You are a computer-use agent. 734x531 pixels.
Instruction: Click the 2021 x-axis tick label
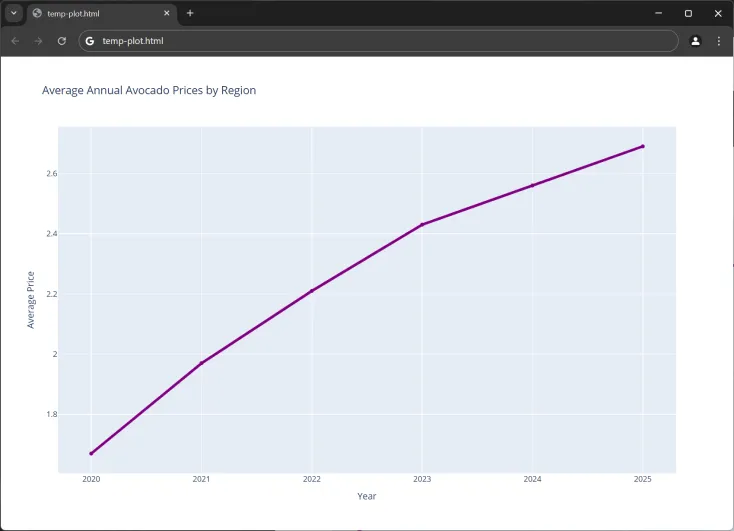tap(201, 479)
